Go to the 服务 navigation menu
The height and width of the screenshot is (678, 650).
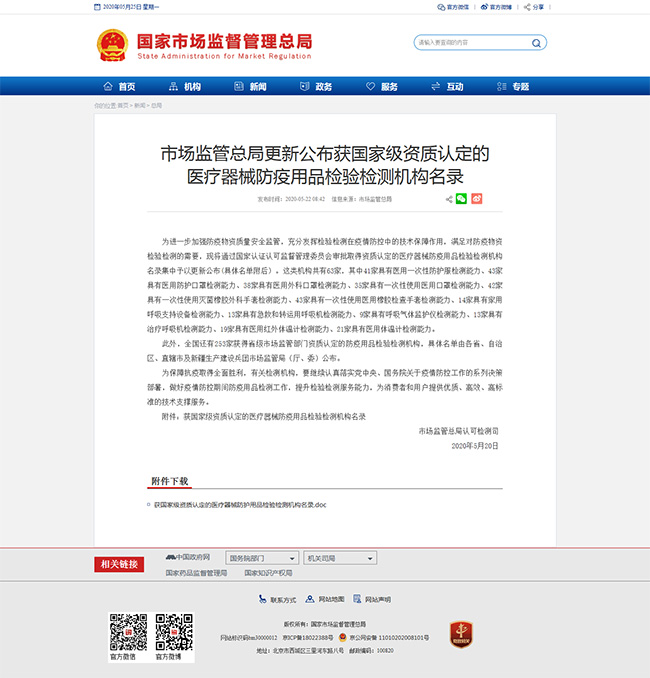pyautogui.click(x=382, y=86)
